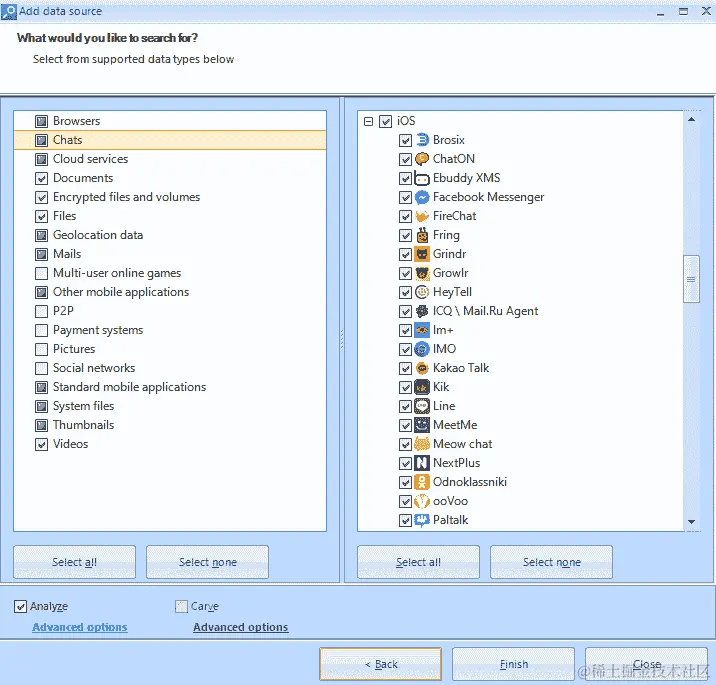The height and width of the screenshot is (685, 716).
Task: Check the P2P checkbox
Action: (x=42, y=311)
